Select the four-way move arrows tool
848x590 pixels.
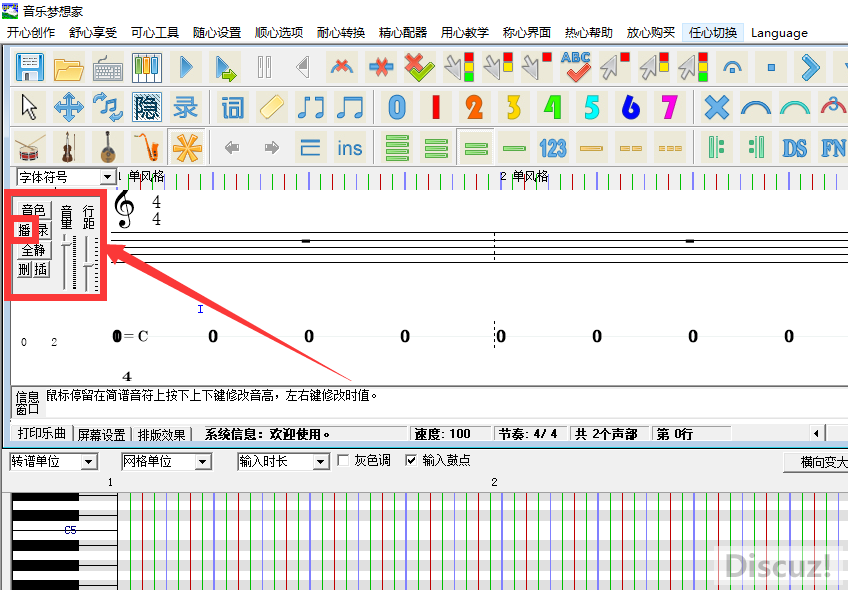(x=69, y=107)
